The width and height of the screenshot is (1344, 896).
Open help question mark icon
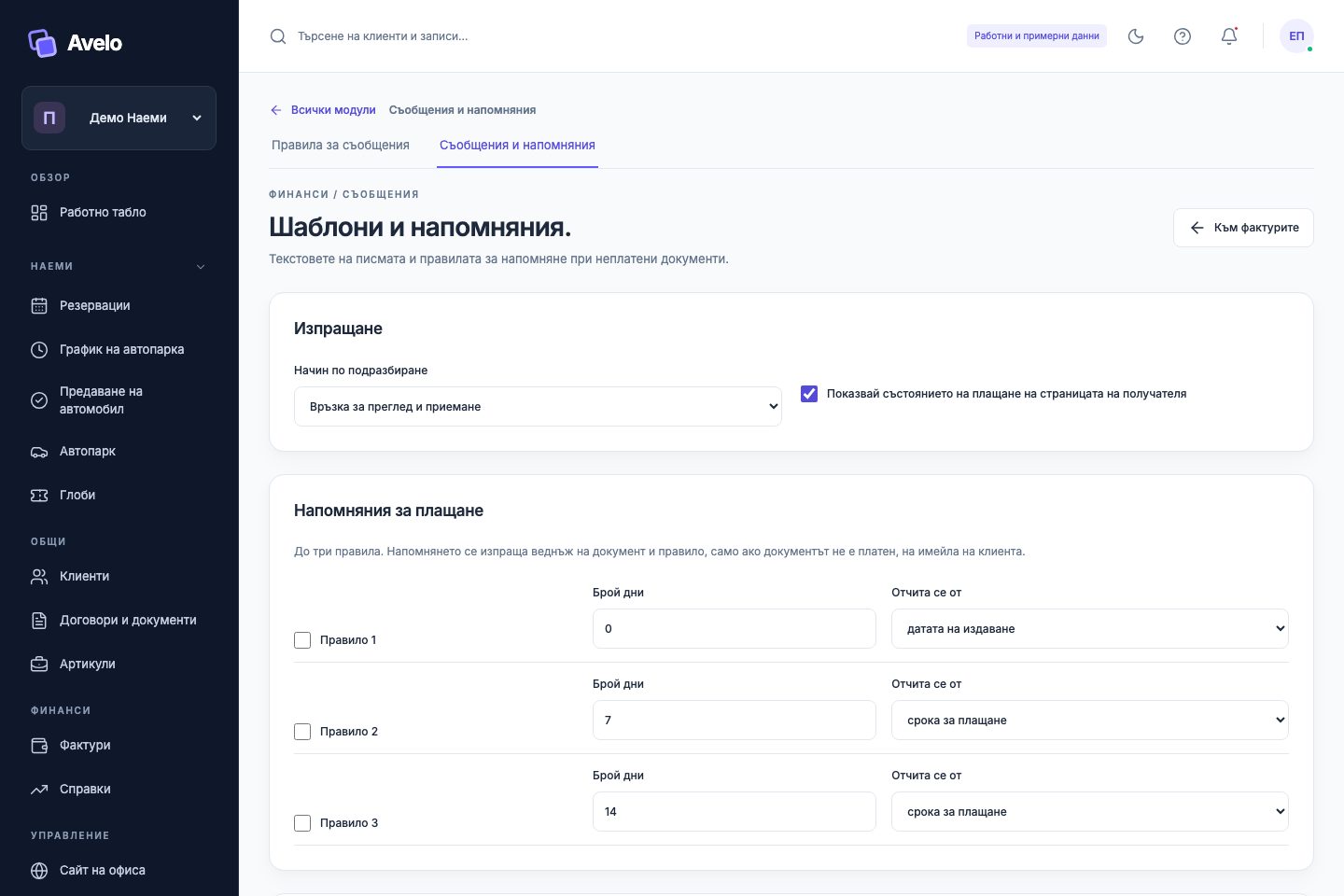[x=1183, y=36]
